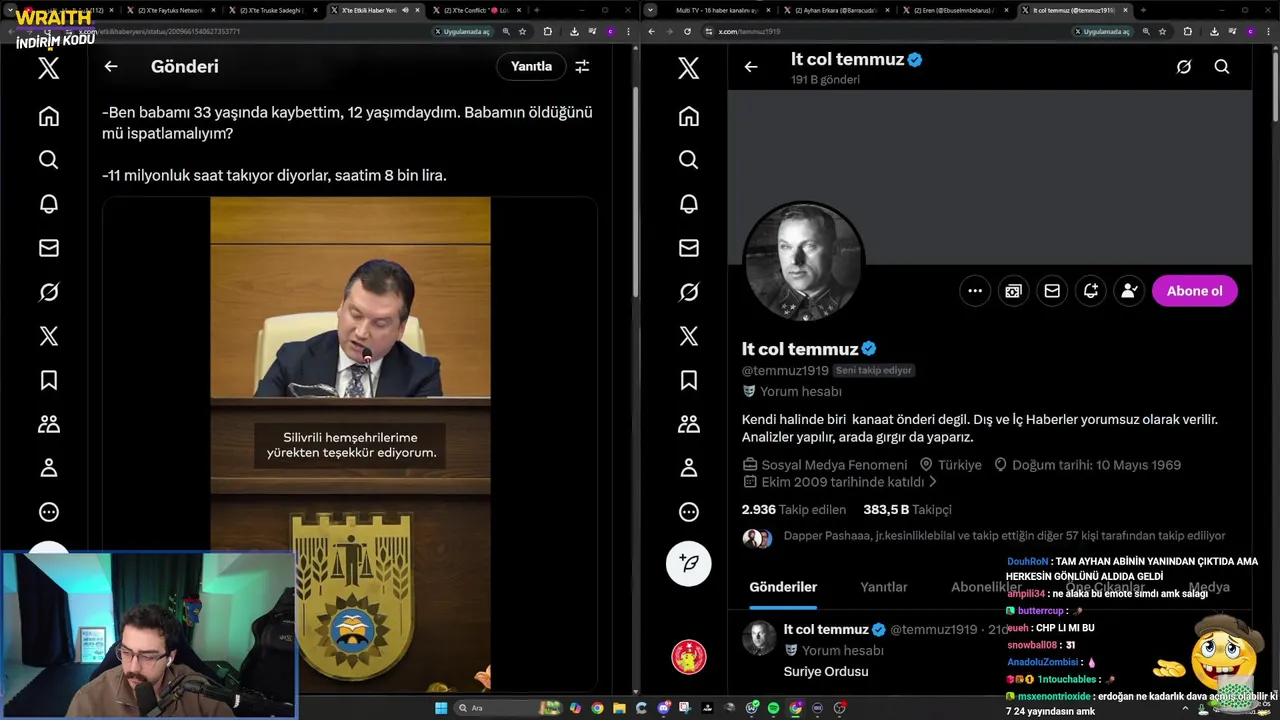The height and width of the screenshot is (720, 1280).
Task: Expand the Ekim 2009 joined date chevron
Action: point(932,482)
